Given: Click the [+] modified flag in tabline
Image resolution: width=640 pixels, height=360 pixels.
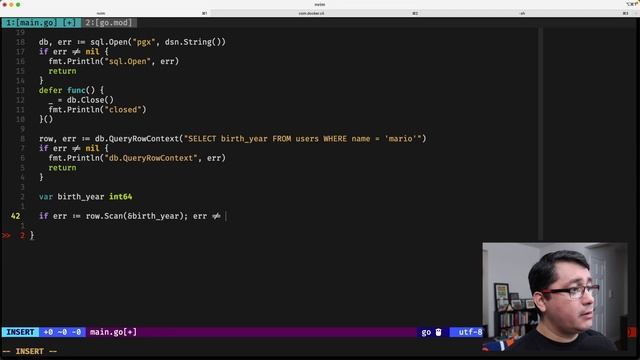Looking at the screenshot, I should (69, 22).
